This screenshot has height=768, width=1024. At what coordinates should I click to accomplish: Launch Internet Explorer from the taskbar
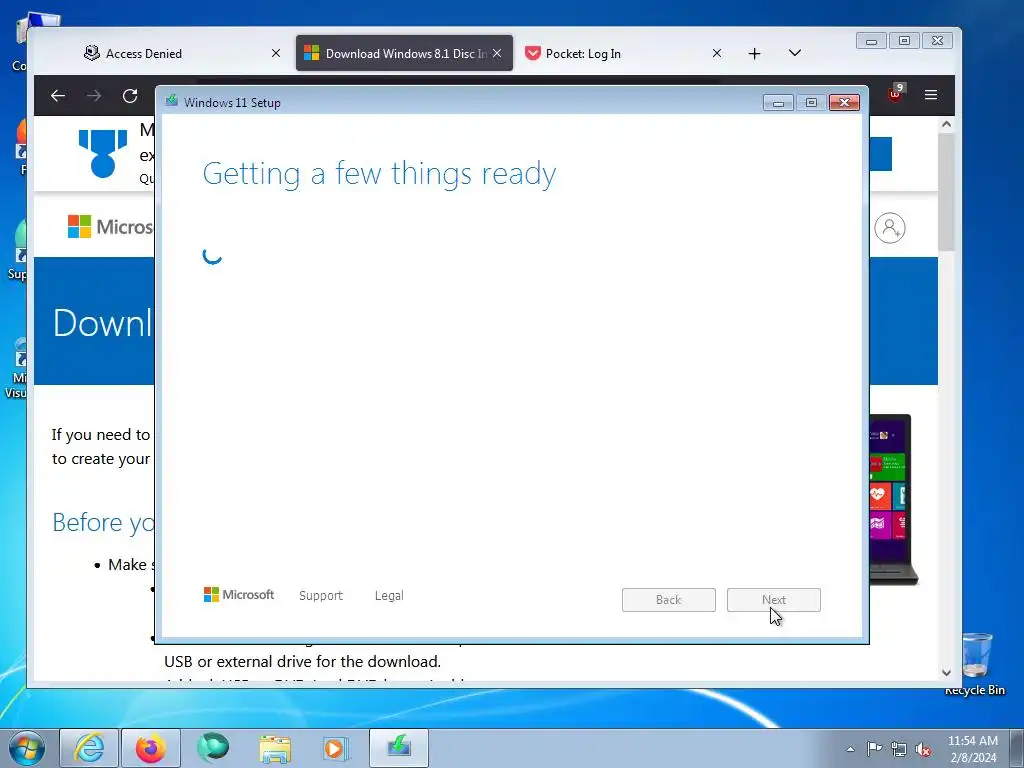coord(89,748)
